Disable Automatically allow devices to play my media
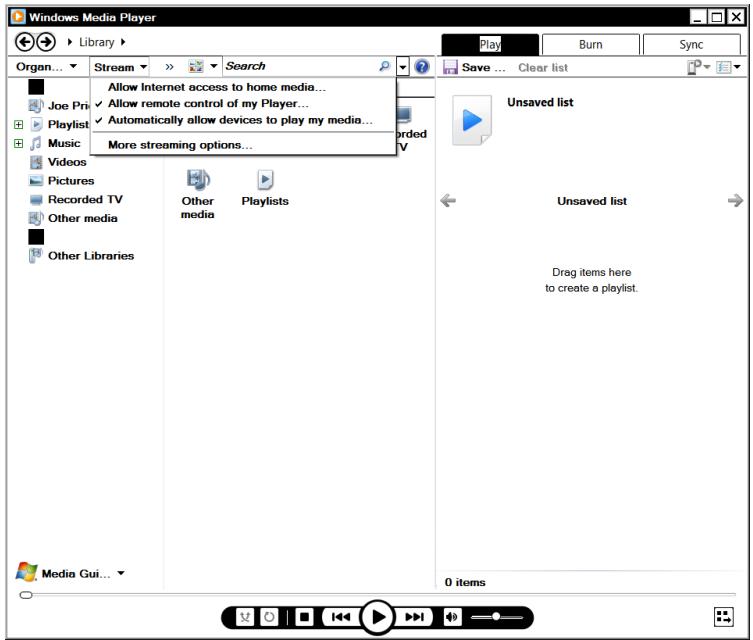753x640 pixels. pos(239,120)
